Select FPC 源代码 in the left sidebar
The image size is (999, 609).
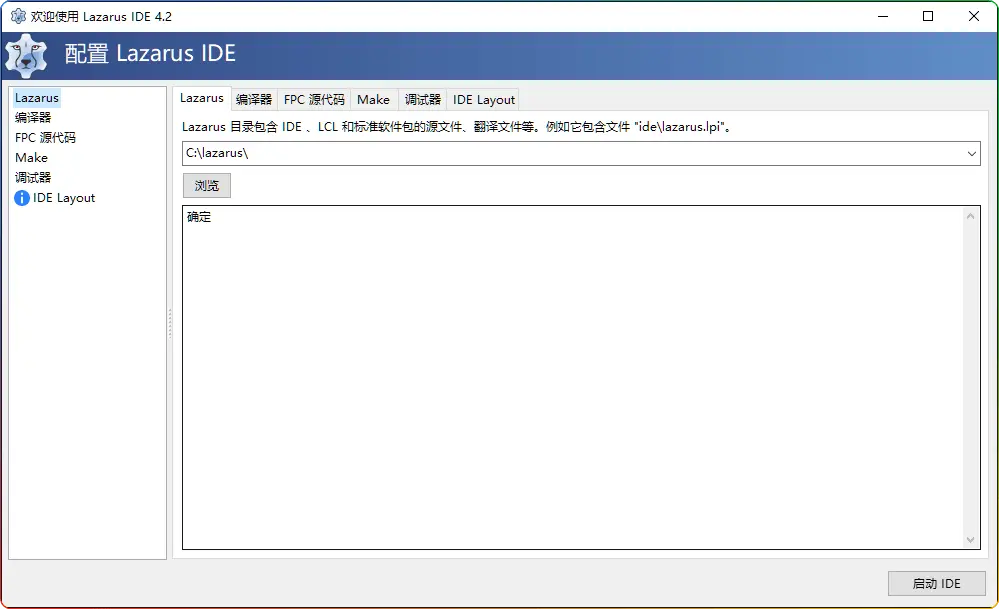[45, 138]
